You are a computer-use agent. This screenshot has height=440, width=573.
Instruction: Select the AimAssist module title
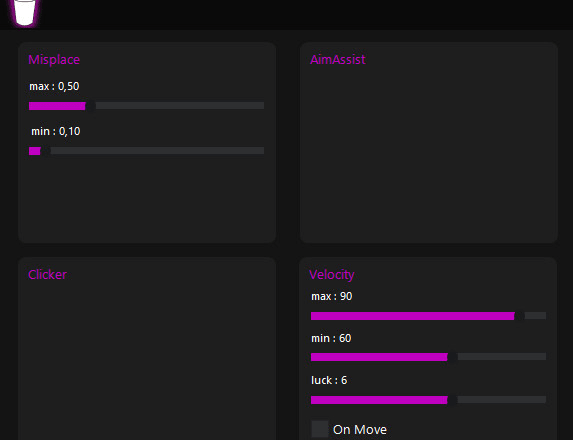point(338,60)
